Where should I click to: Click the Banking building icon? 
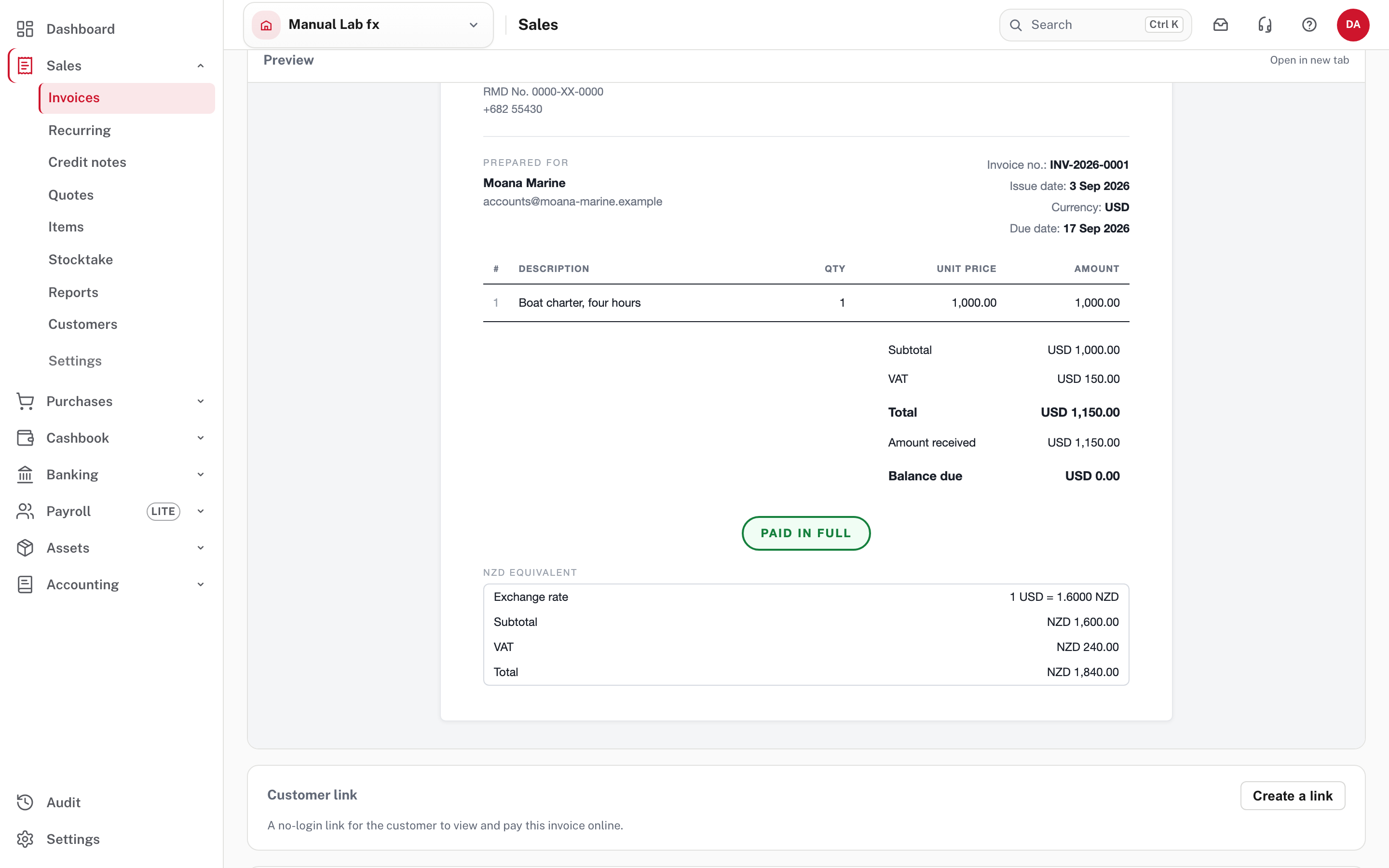(x=25, y=475)
